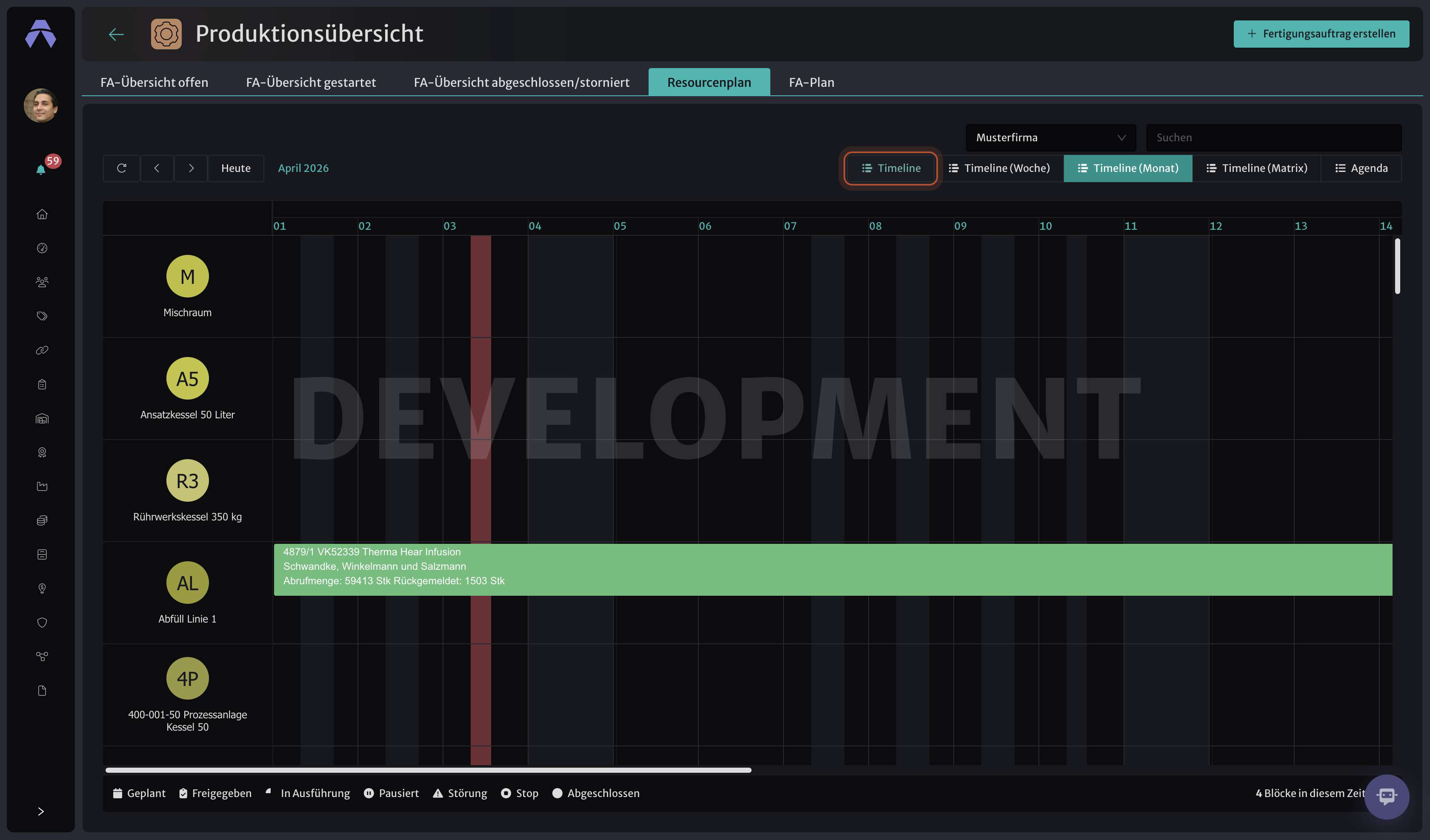1430x840 pixels.
Task: Click the Suchen search field
Action: [x=1274, y=137]
